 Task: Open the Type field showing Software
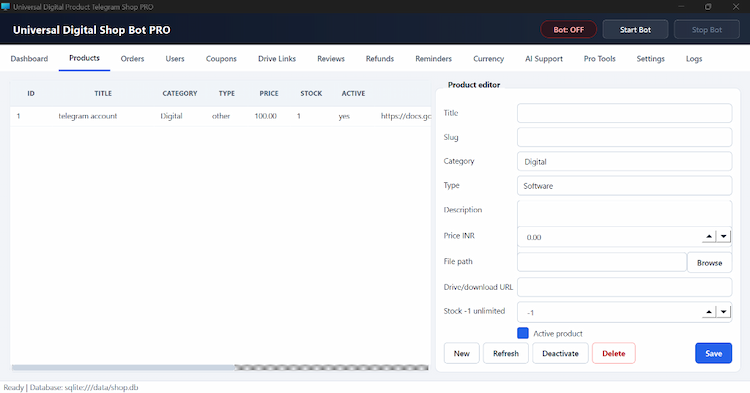624,186
